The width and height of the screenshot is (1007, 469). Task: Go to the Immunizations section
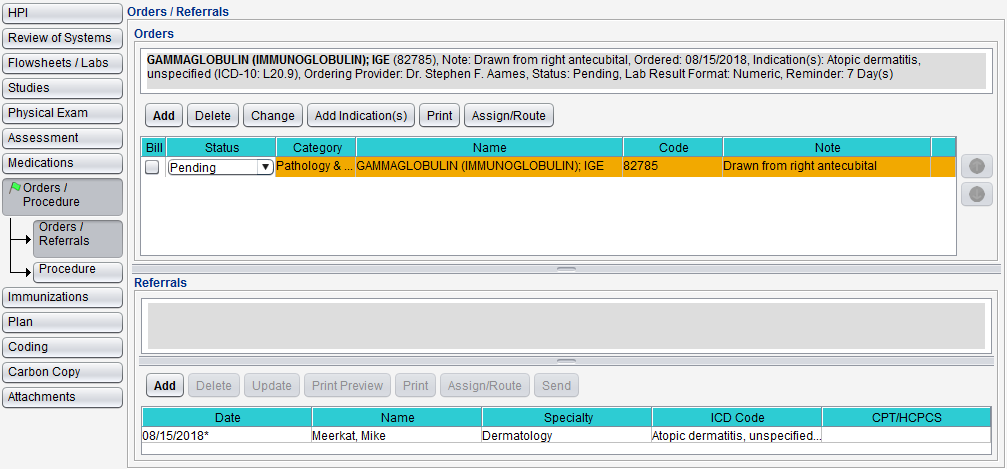(x=62, y=297)
